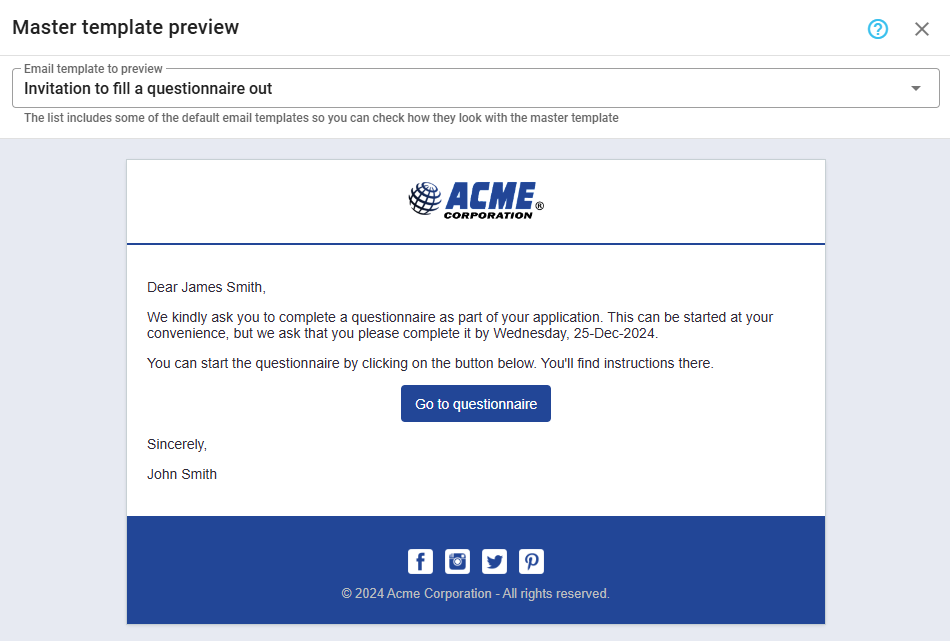This screenshot has width=950, height=641.
Task: Click the Twitter icon in the footer
Action: pos(495,561)
